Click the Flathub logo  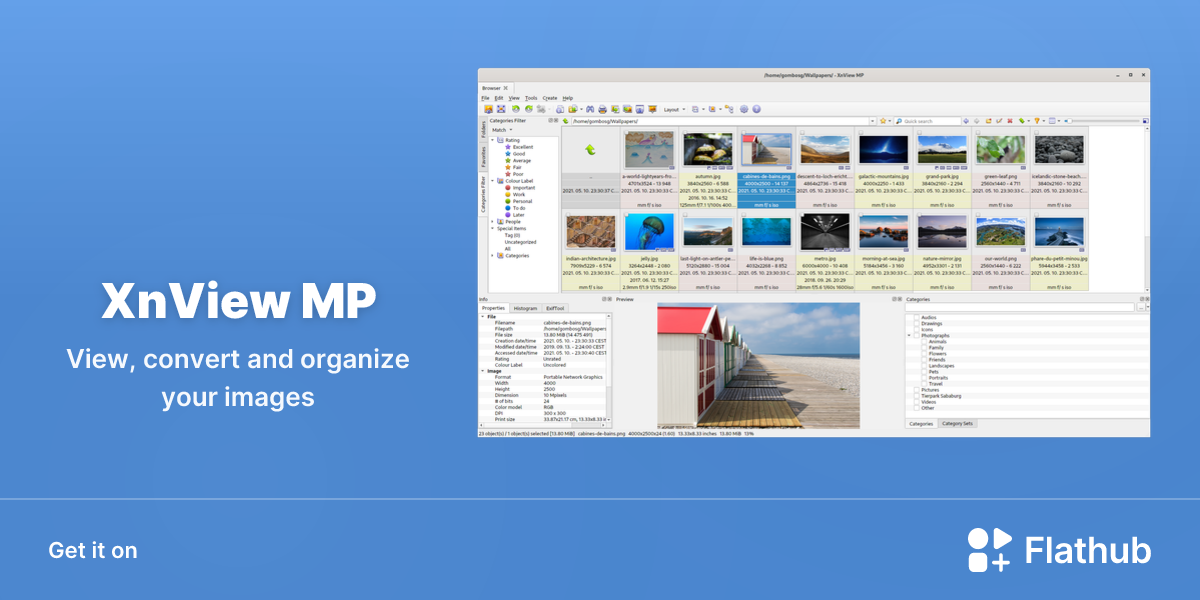pyautogui.click(x=1059, y=550)
